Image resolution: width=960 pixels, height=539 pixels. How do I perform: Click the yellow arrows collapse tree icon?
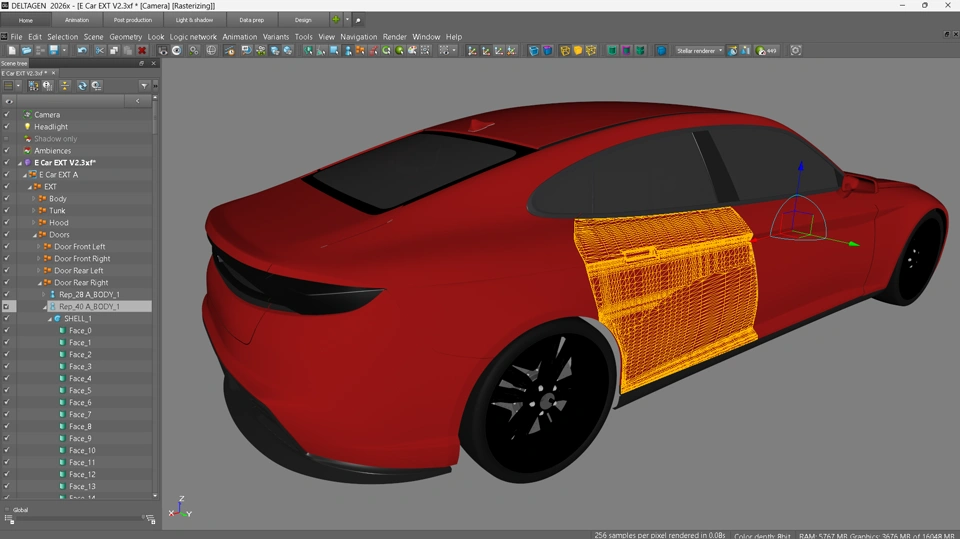pyautogui.click(x=65, y=86)
